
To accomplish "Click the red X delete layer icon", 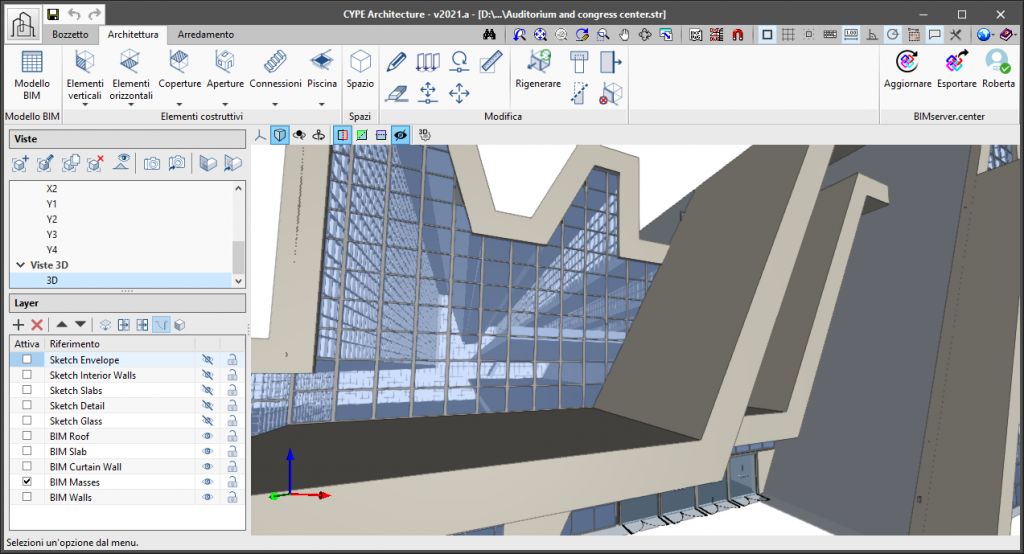I will 37,325.
